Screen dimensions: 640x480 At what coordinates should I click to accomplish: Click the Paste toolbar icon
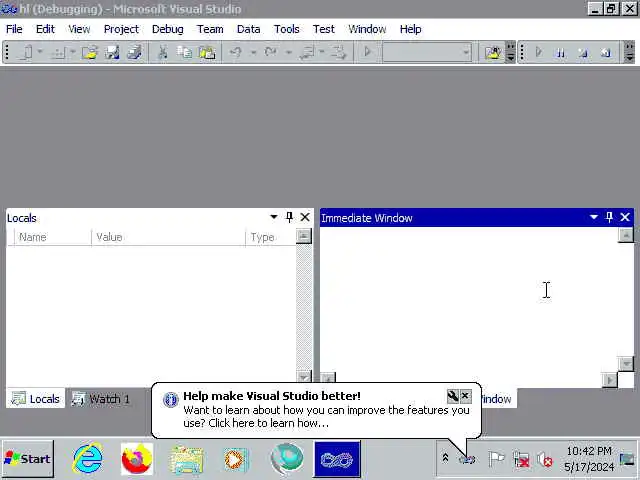(207, 52)
